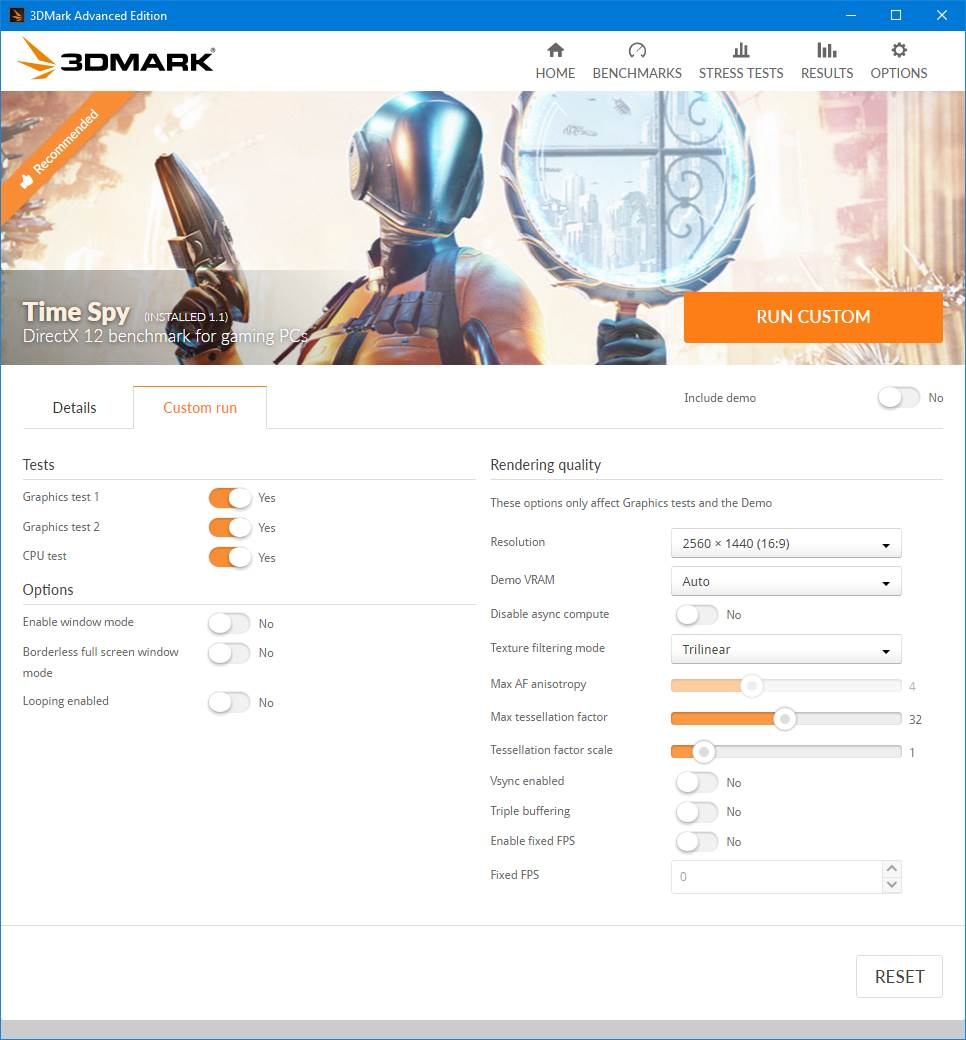
Task: Turn on Looping enabled
Action: [230, 702]
